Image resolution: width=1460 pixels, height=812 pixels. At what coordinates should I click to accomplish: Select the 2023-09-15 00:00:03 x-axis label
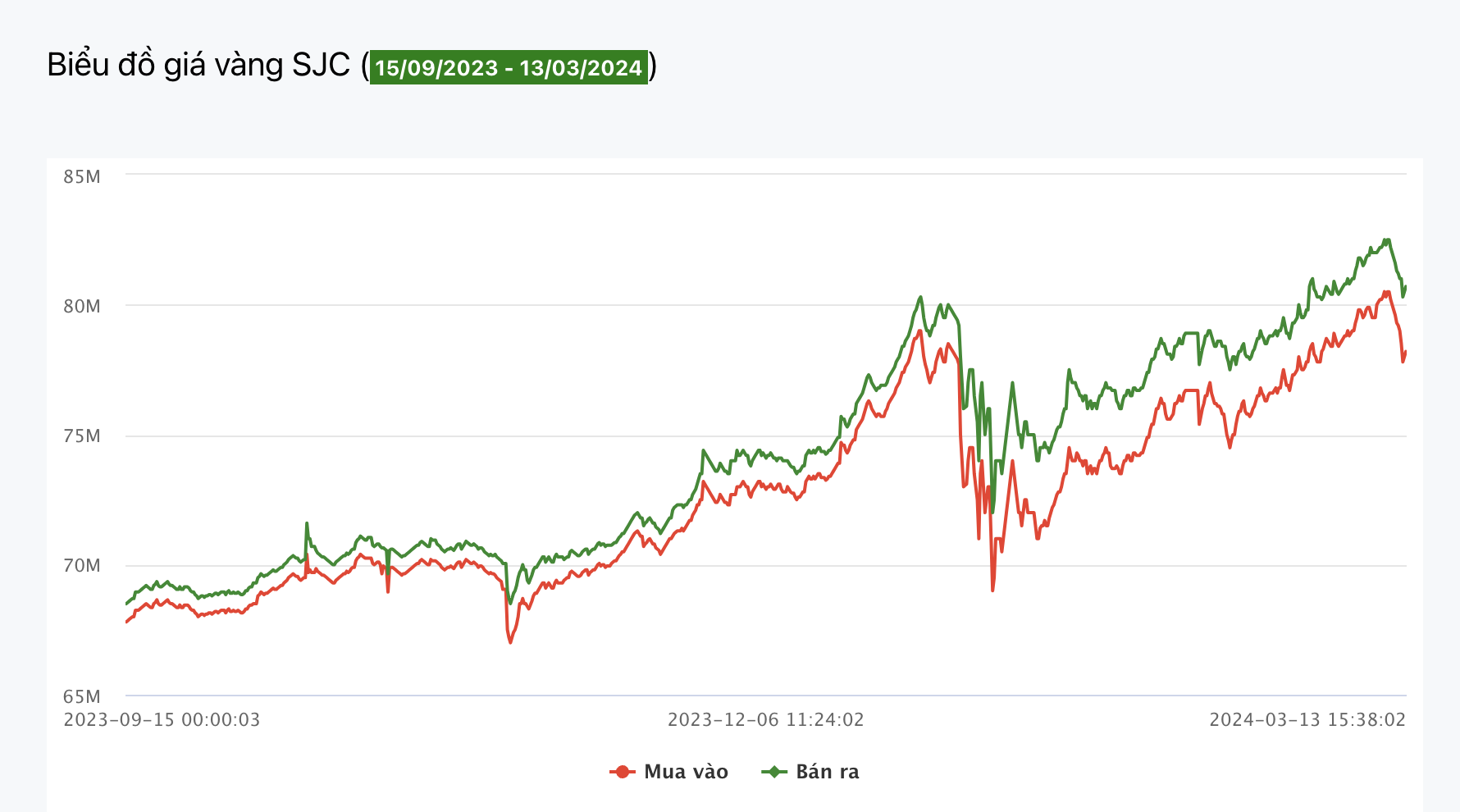point(162,720)
